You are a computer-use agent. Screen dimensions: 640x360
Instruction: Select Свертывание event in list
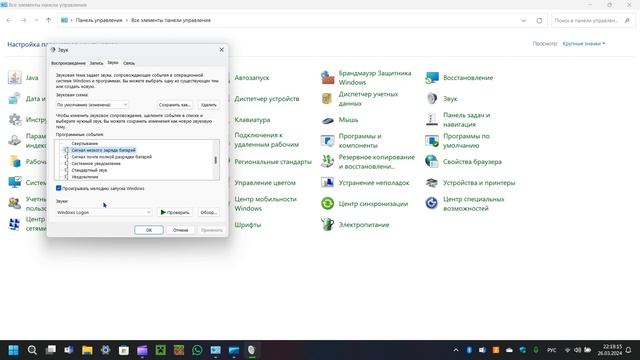84,143
